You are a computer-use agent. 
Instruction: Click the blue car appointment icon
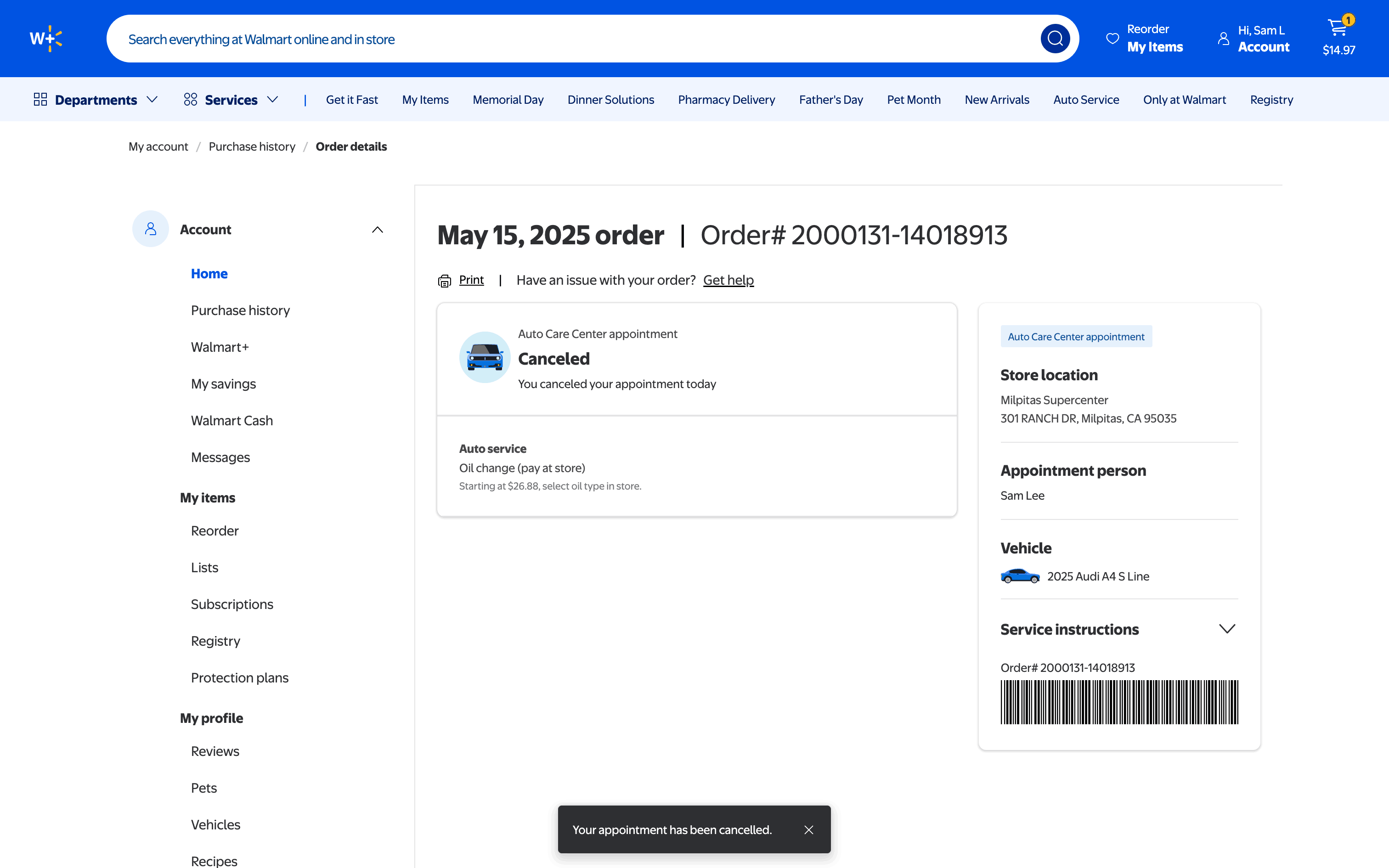coord(485,357)
